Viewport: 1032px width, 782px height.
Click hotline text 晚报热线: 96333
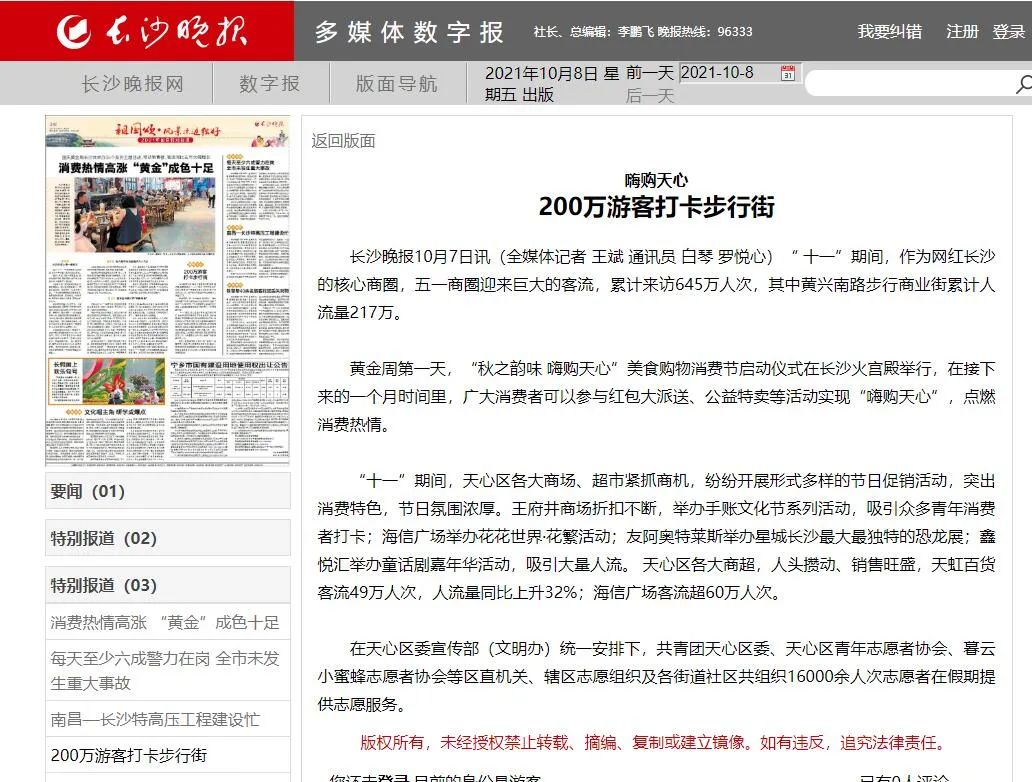point(705,32)
